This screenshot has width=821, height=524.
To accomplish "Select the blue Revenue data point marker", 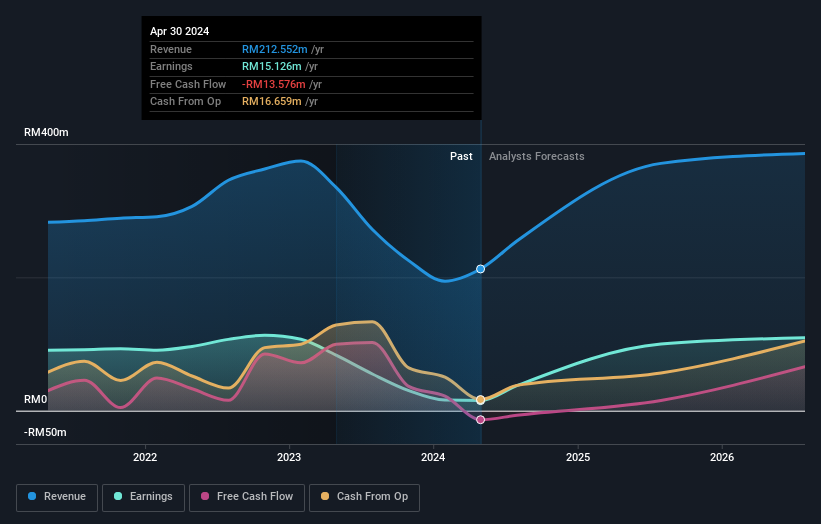I will (x=480, y=269).
